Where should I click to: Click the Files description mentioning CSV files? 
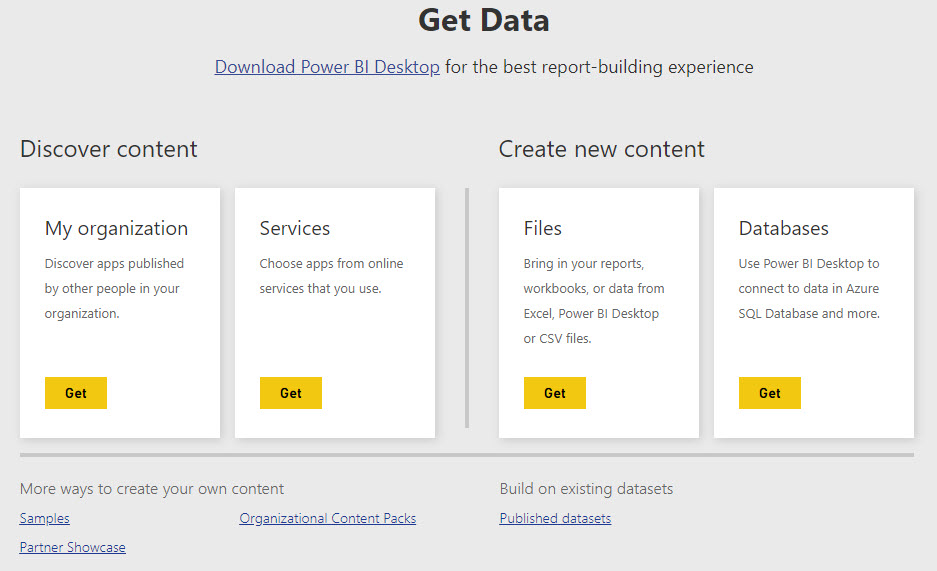(594, 301)
